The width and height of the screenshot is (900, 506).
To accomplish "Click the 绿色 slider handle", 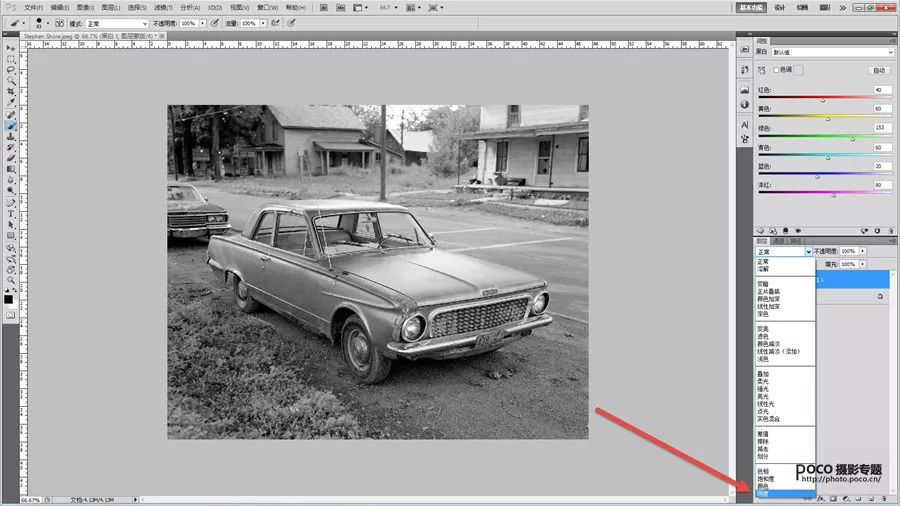I will pyautogui.click(x=853, y=139).
